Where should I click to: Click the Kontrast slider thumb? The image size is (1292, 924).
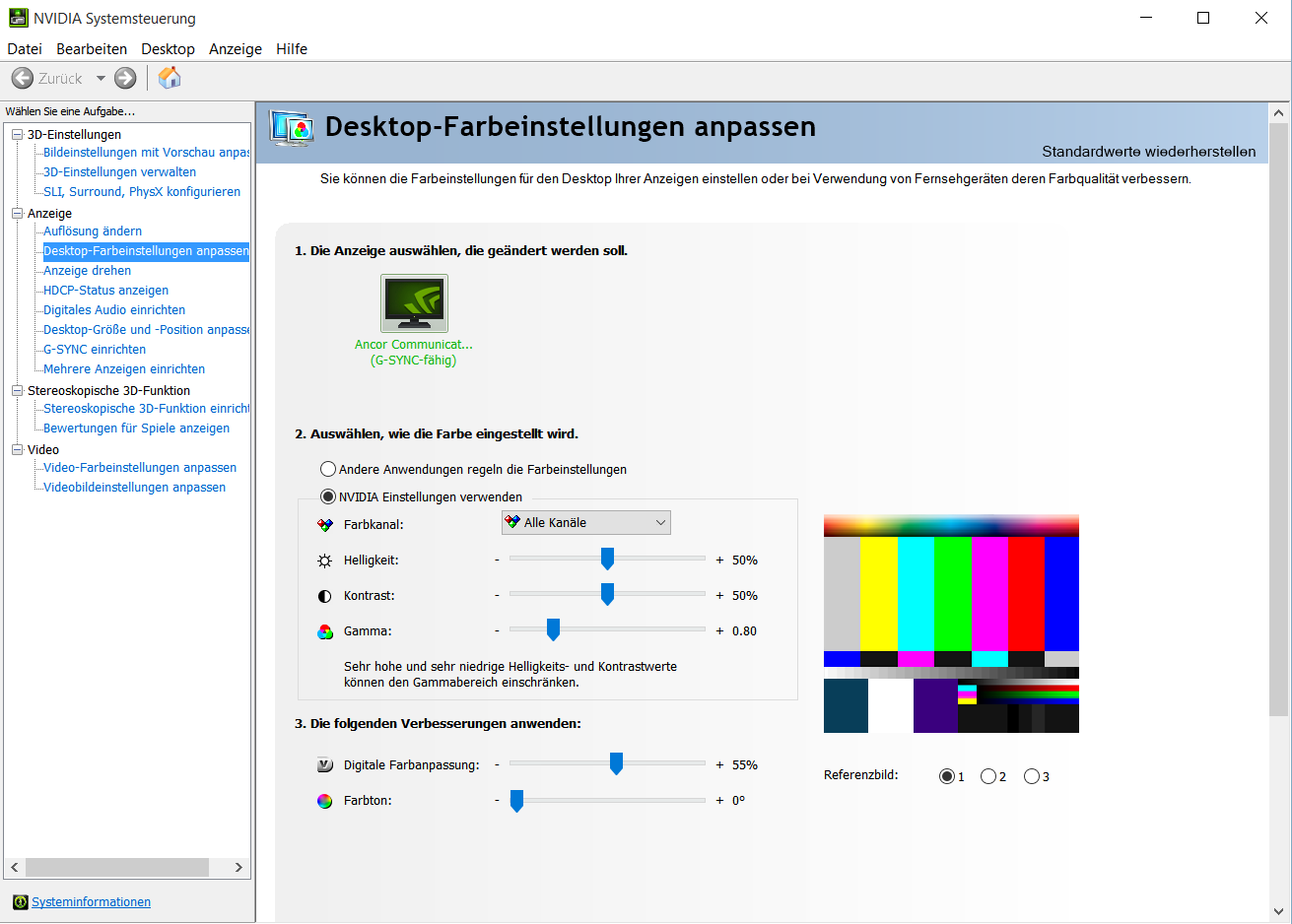click(607, 594)
